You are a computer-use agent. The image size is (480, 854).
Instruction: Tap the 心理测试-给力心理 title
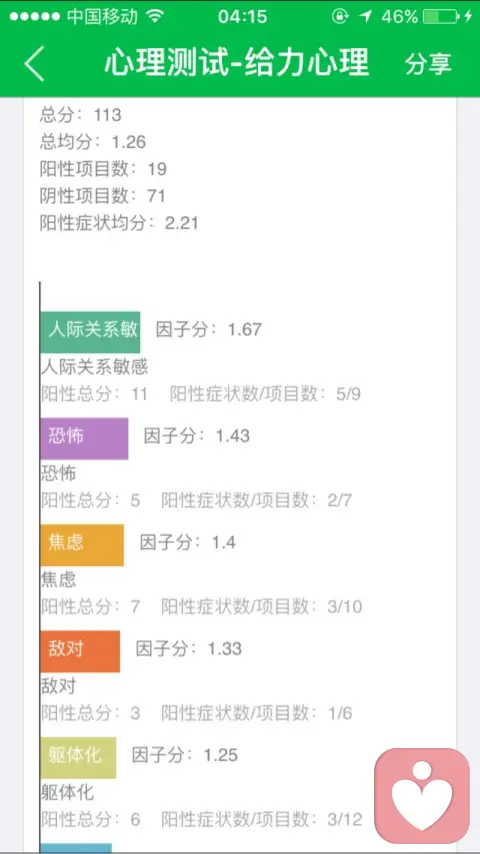tap(236, 63)
